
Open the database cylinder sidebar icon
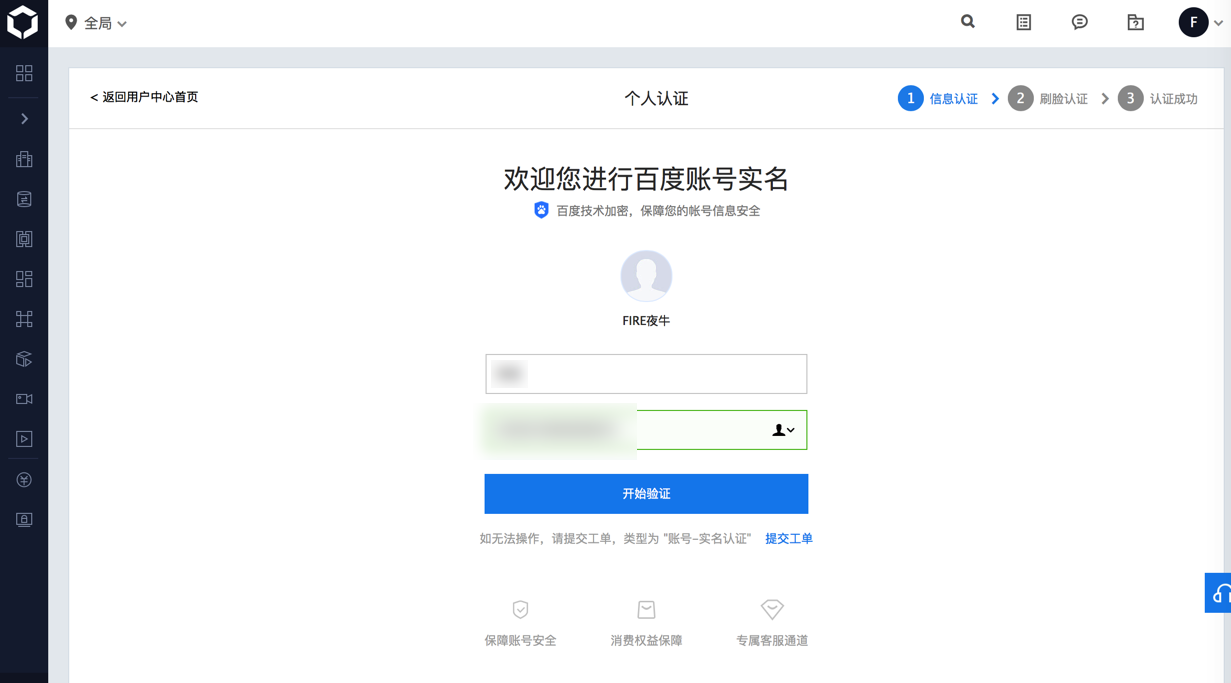click(24, 199)
